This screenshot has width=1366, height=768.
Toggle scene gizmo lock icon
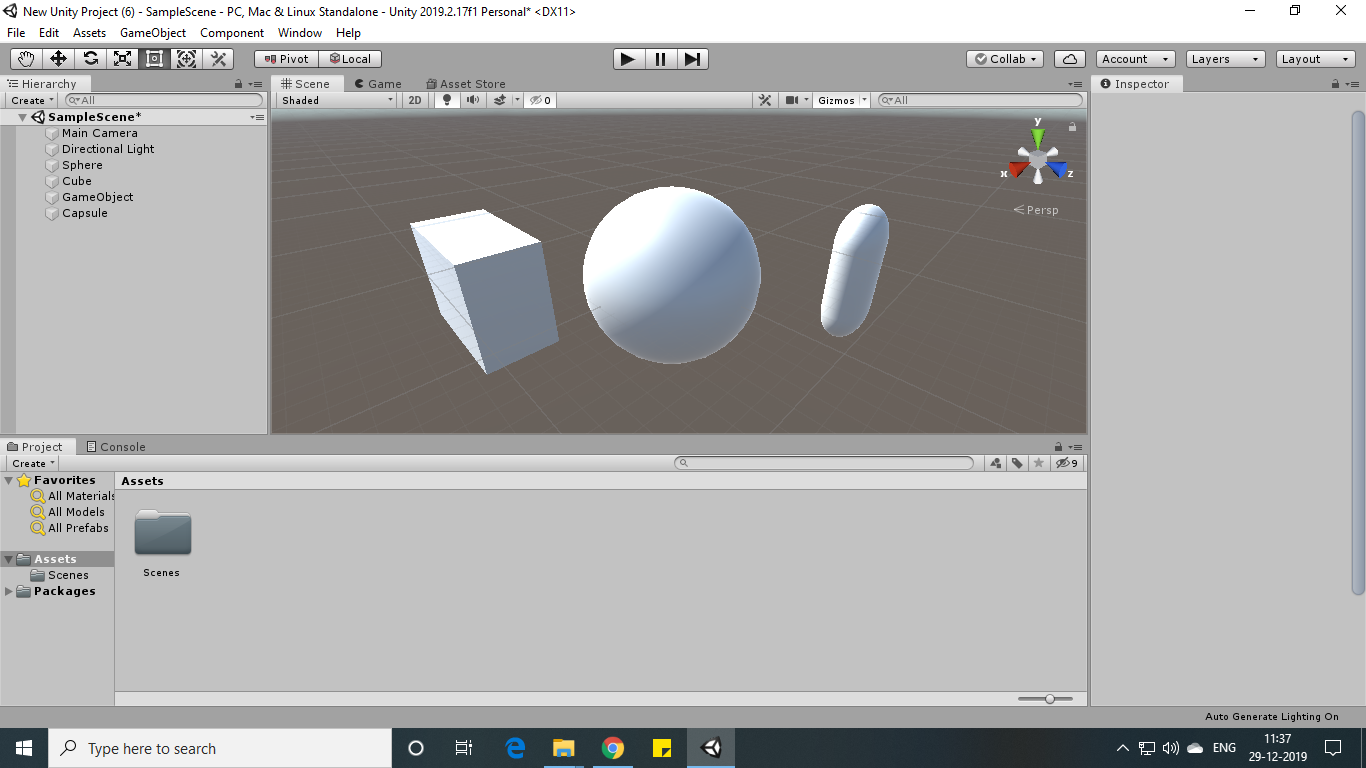(1072, 127)
